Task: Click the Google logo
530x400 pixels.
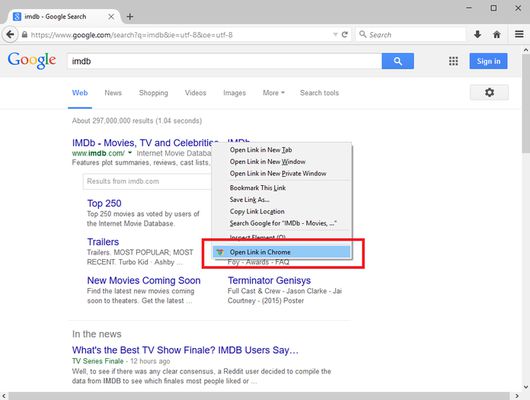Action: (32, 61)
